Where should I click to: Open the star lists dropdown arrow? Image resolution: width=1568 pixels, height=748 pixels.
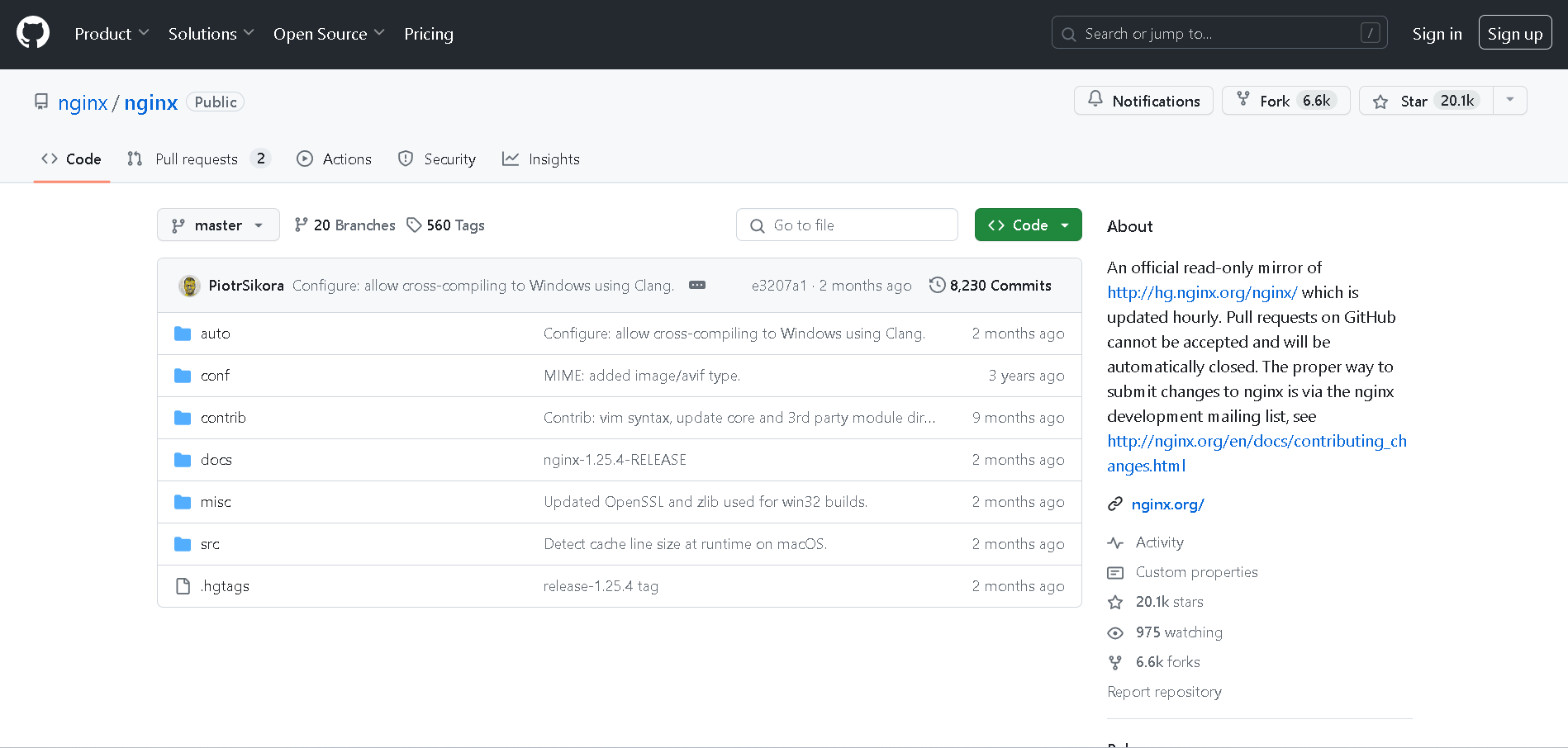coord(1509,100)
